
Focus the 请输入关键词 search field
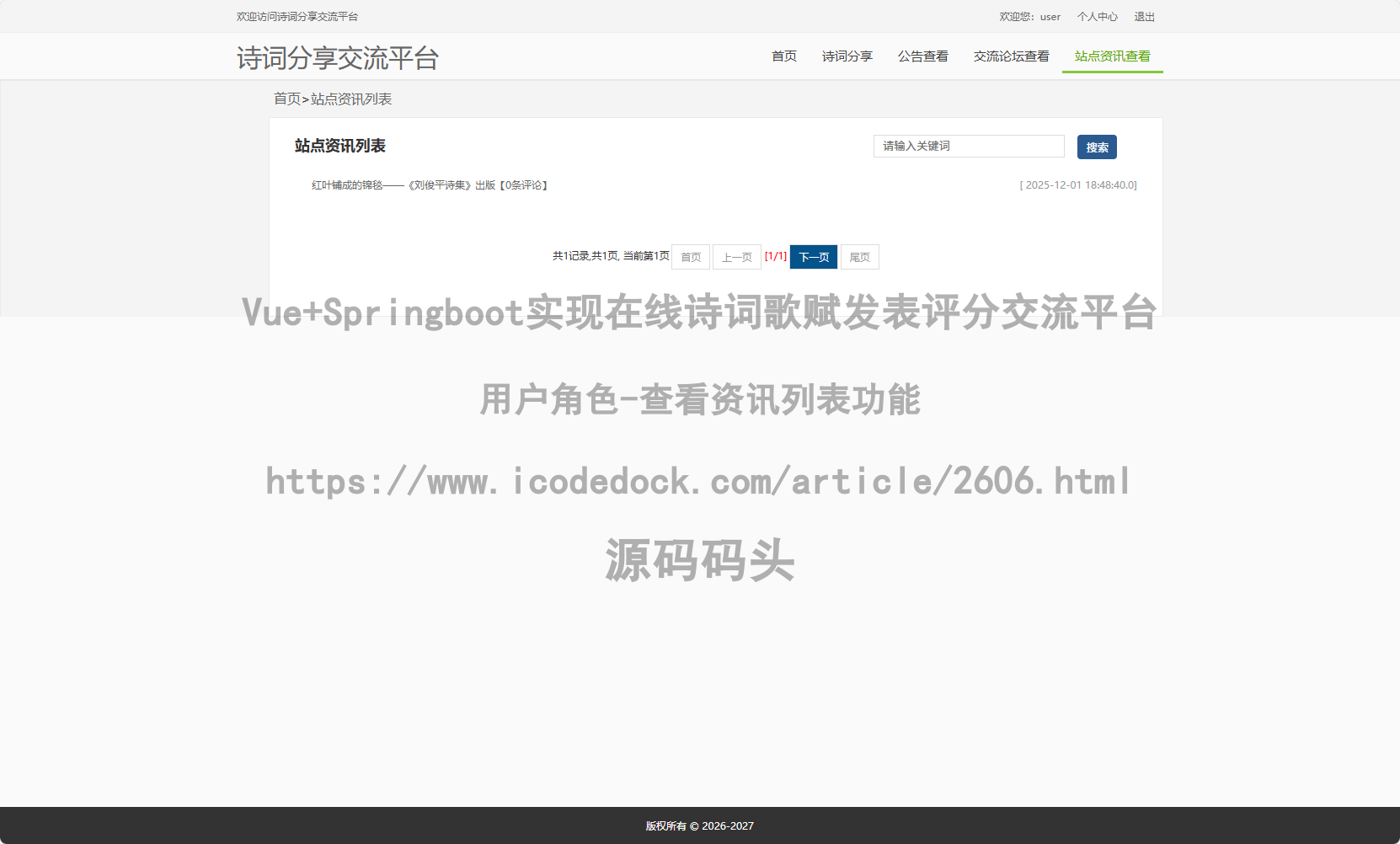click(969, 147)
